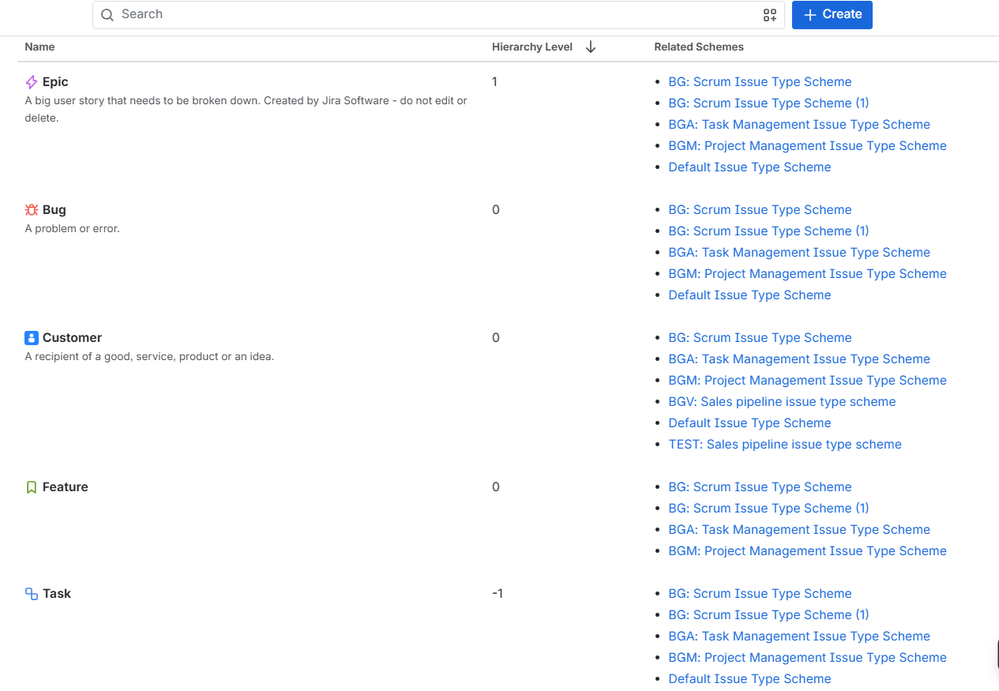This screenshot has height=691, width=999.
Task: Focus the Search input field
Action: click(x=438, y=15)
